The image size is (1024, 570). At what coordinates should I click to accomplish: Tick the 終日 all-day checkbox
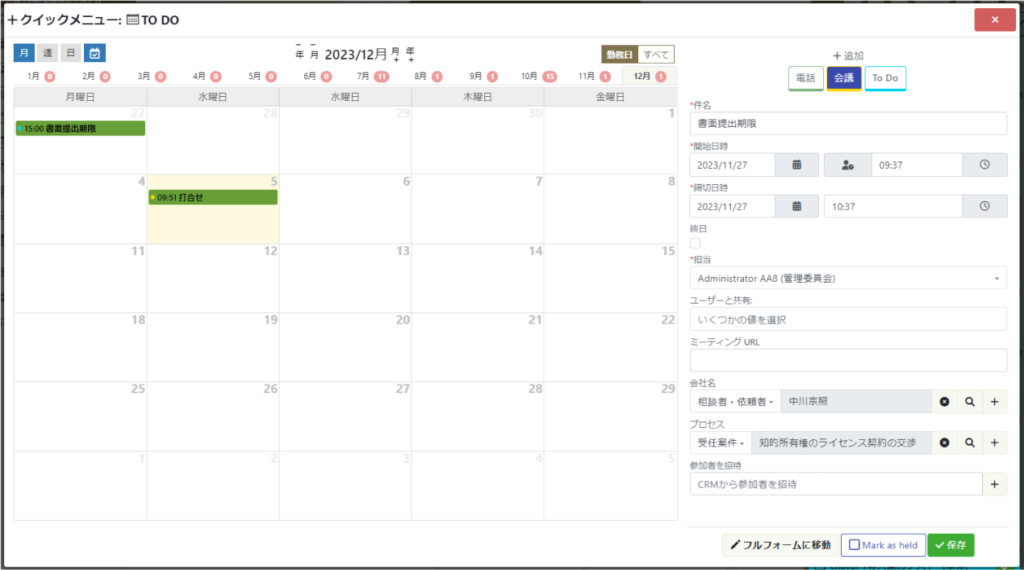click(x=696, y=243)
